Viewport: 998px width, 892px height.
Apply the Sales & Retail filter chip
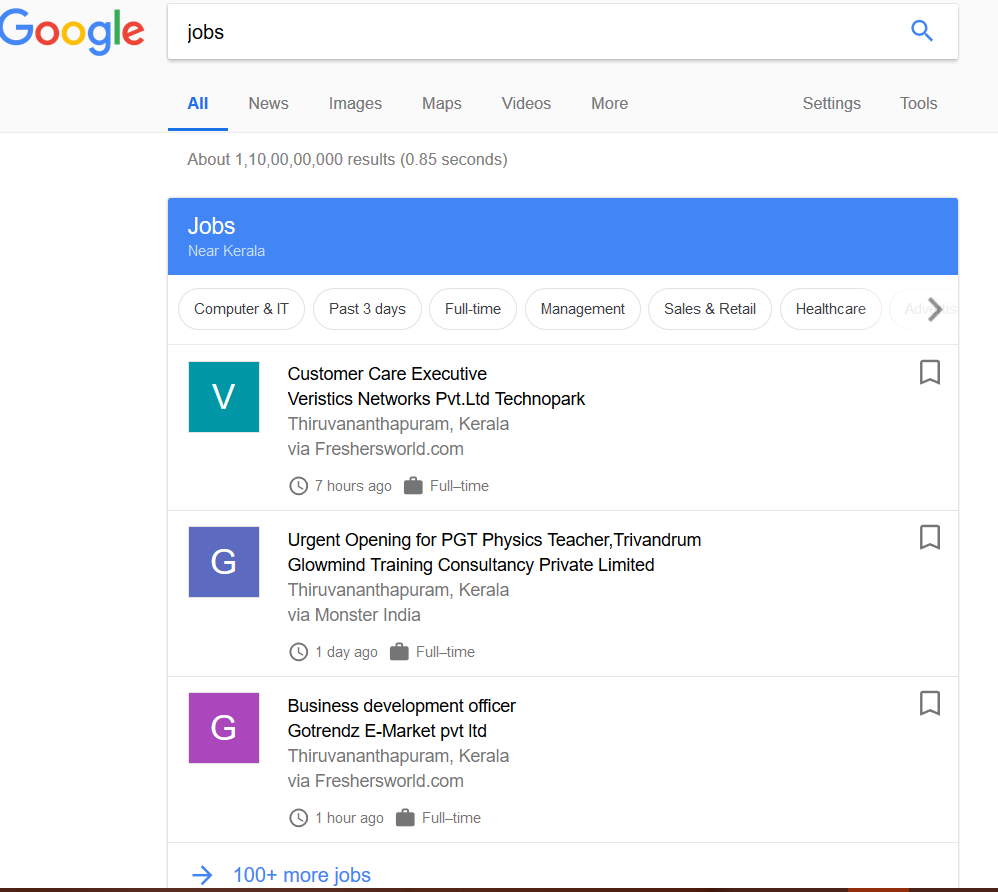click(710, 309)
